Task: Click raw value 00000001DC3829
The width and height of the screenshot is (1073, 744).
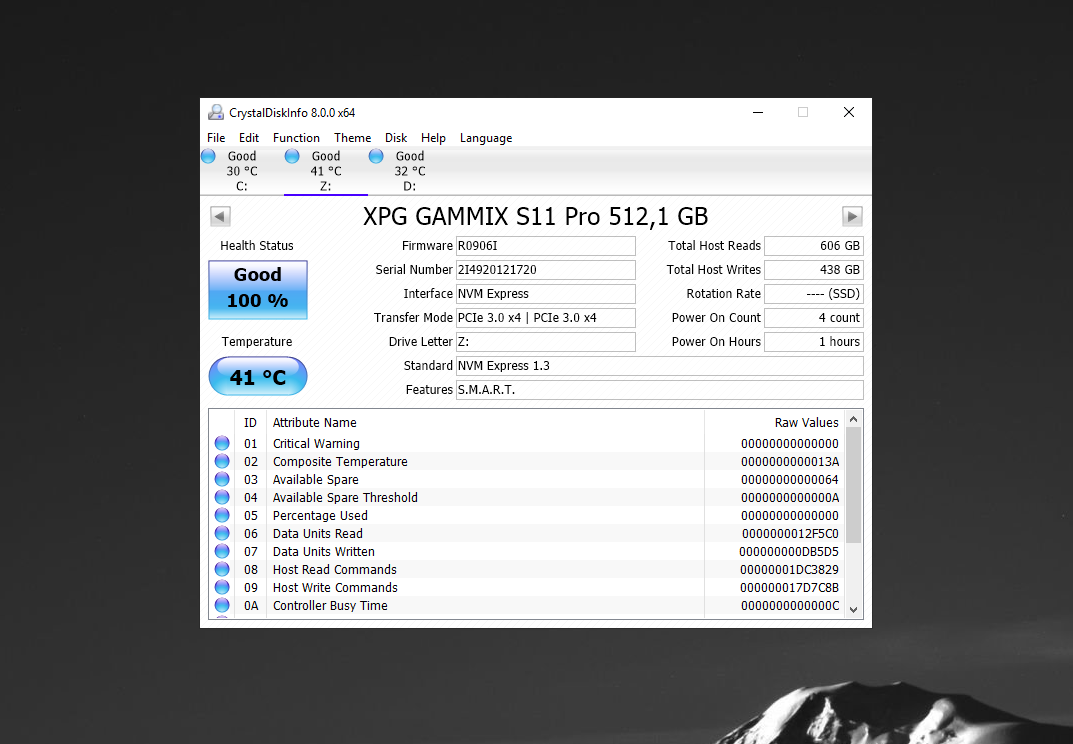Action: [x=789, y=569]
